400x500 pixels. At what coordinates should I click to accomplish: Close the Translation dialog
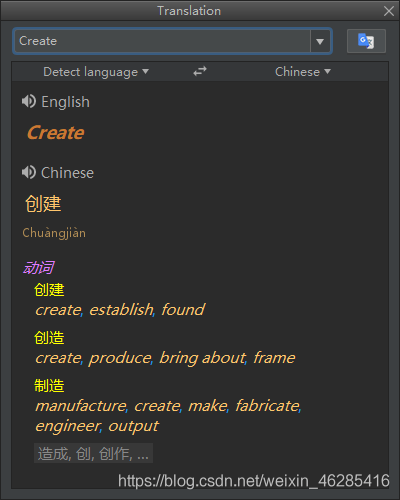point(389,11)
